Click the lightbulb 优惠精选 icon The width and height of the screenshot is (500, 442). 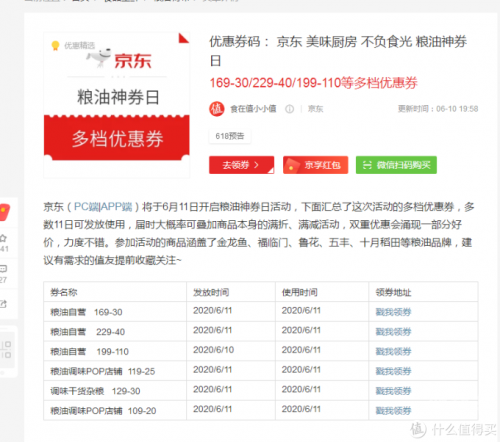tap(55, 45)
